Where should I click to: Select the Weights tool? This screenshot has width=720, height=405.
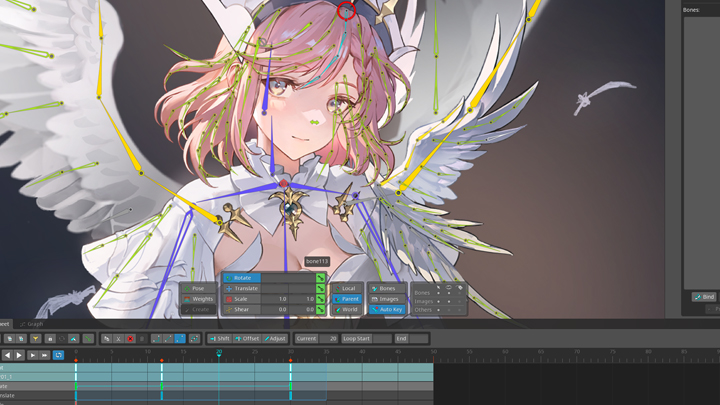pos(198,299)
